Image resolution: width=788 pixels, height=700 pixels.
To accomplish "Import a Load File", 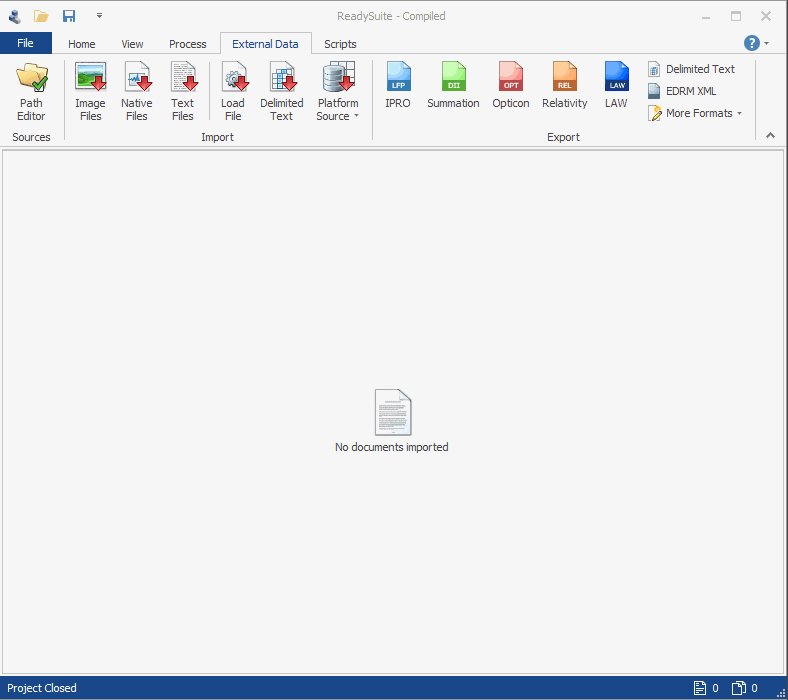I will (233, 91).
